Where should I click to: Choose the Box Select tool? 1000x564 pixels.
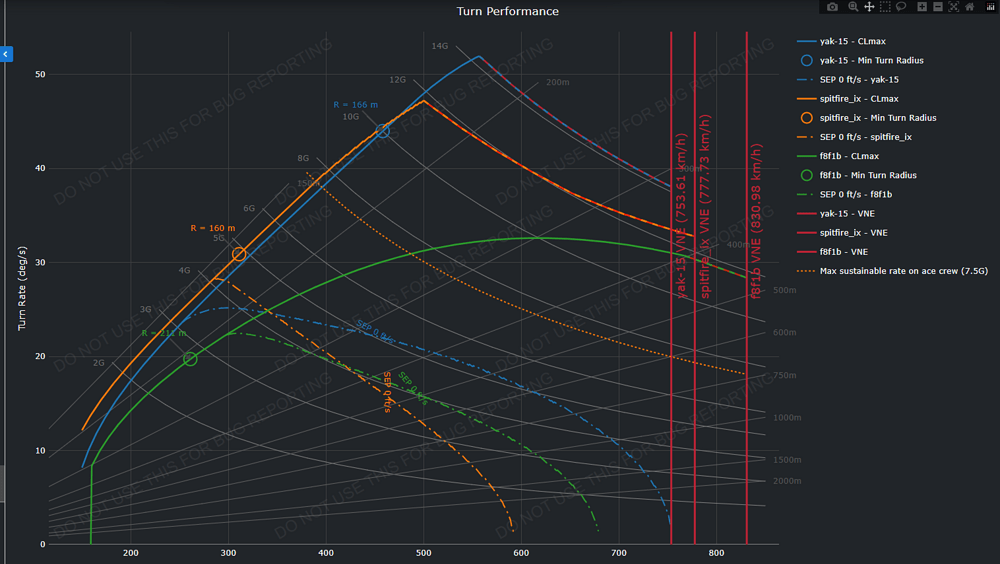(885, 7)
